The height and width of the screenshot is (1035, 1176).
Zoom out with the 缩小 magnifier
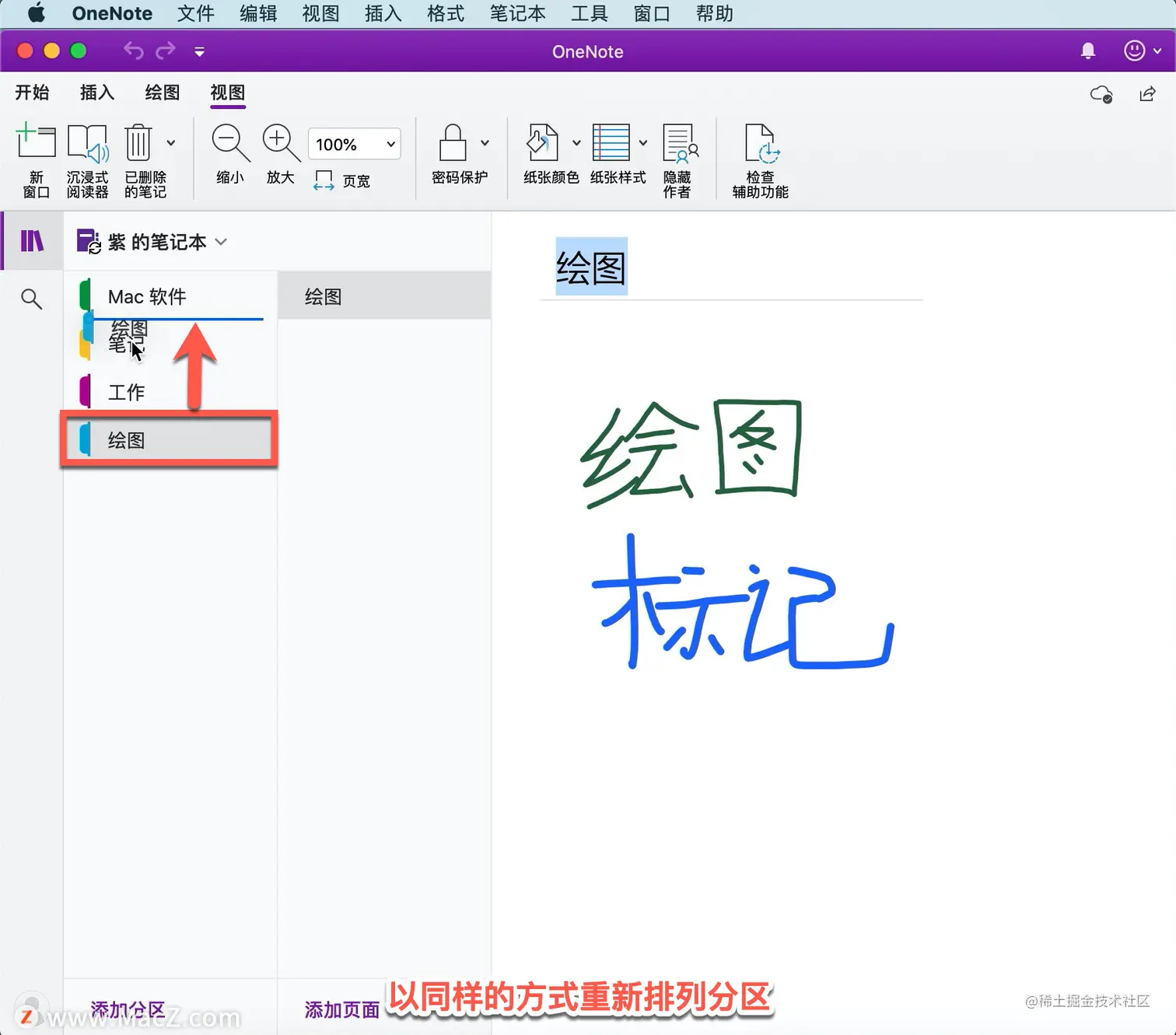click(x=230, y=155)
